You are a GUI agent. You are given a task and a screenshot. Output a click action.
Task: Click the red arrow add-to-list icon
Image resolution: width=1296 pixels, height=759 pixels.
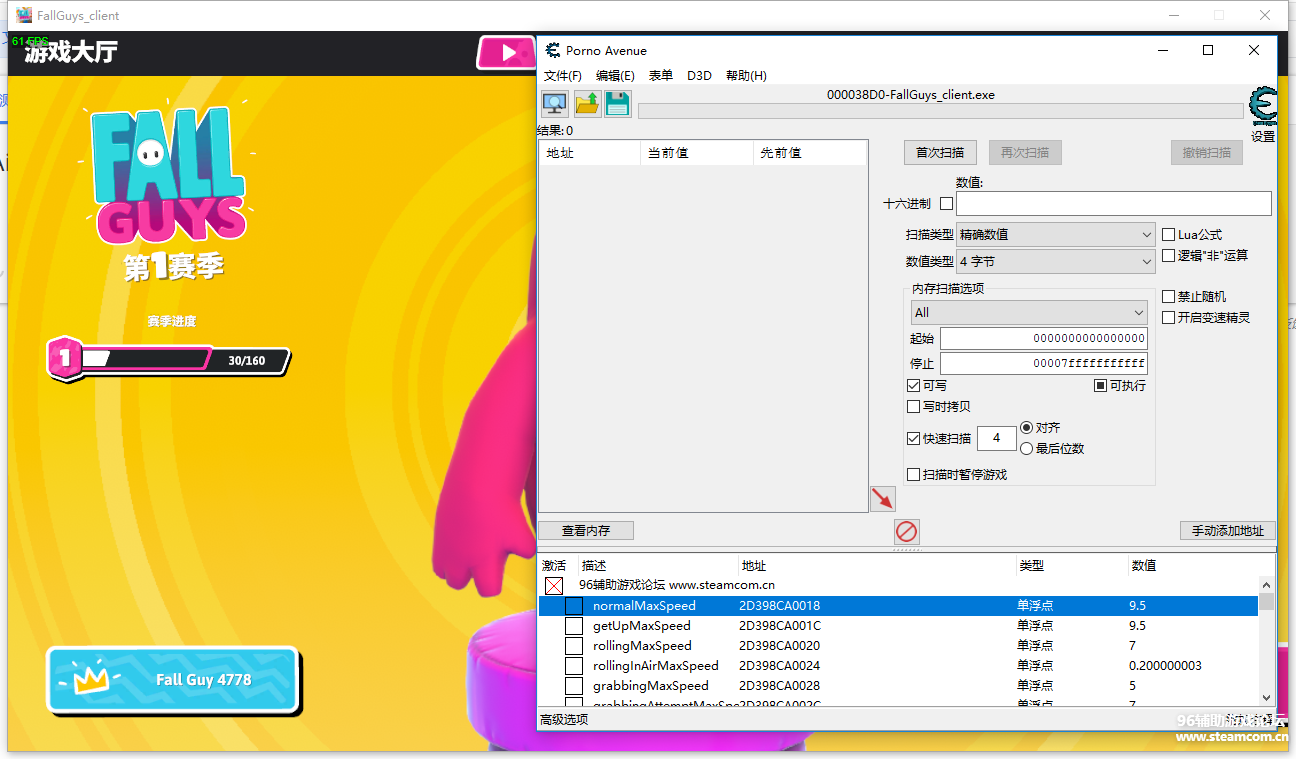tap(882, 498)
